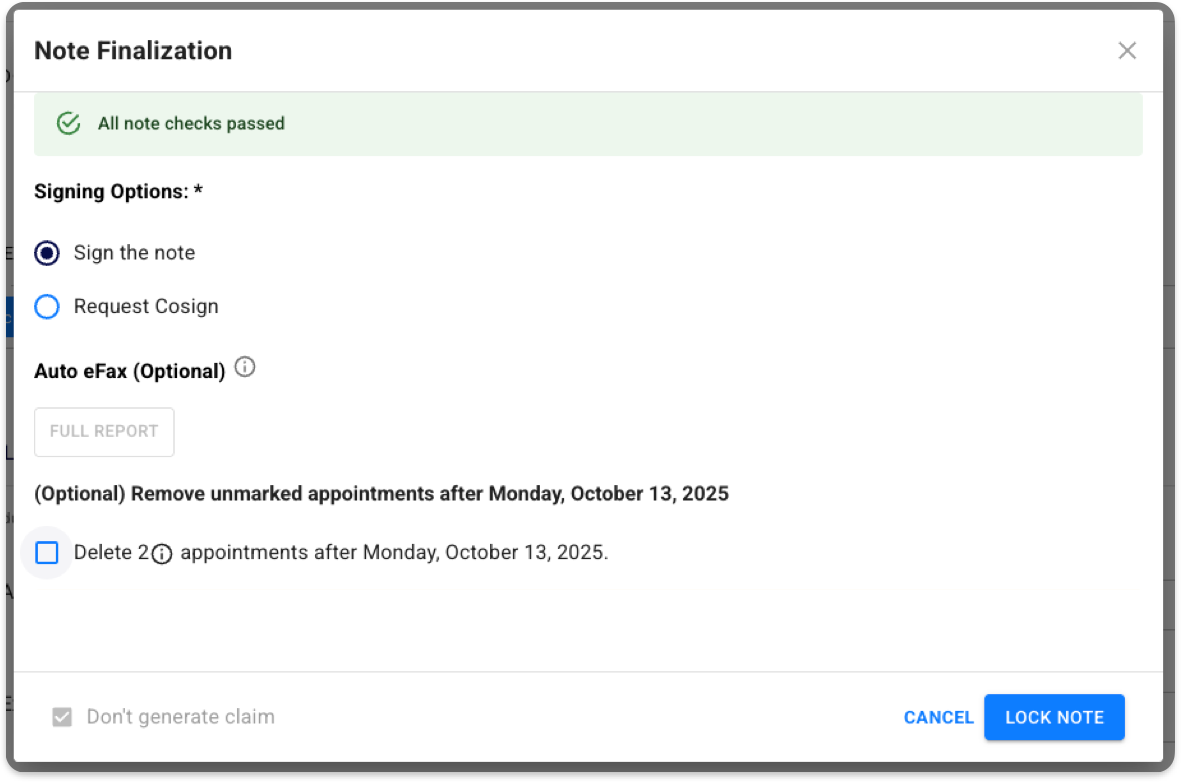Click the info icon after "Delete 2"
The width and height of the screenshot is (1182, 782).
(162, 554)
